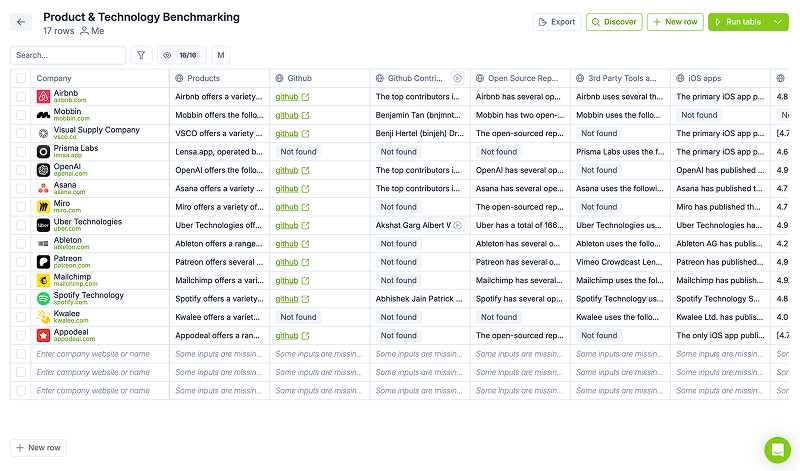This screenshot has height=471, width=800.
Task: Check the Patreon row checkbox
Action: pos(21,262)
